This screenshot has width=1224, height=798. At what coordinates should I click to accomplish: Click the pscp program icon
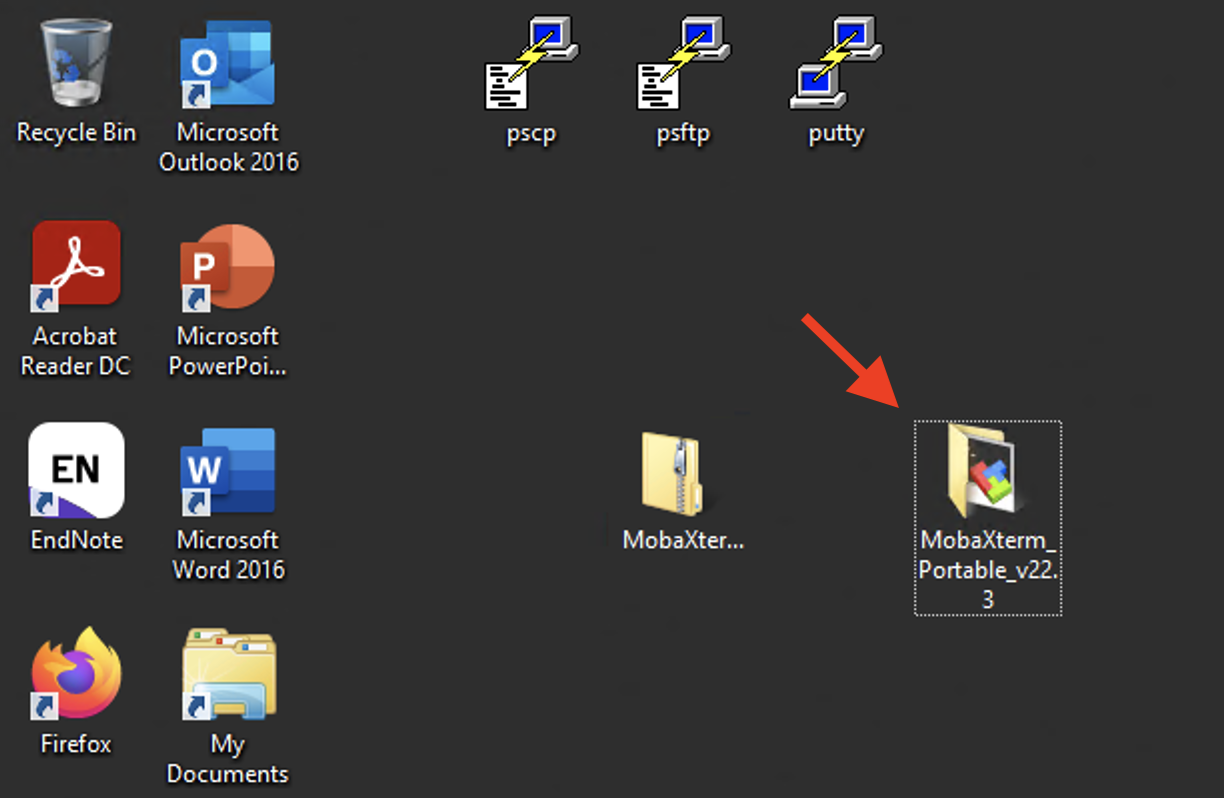(x=530, y=62)
